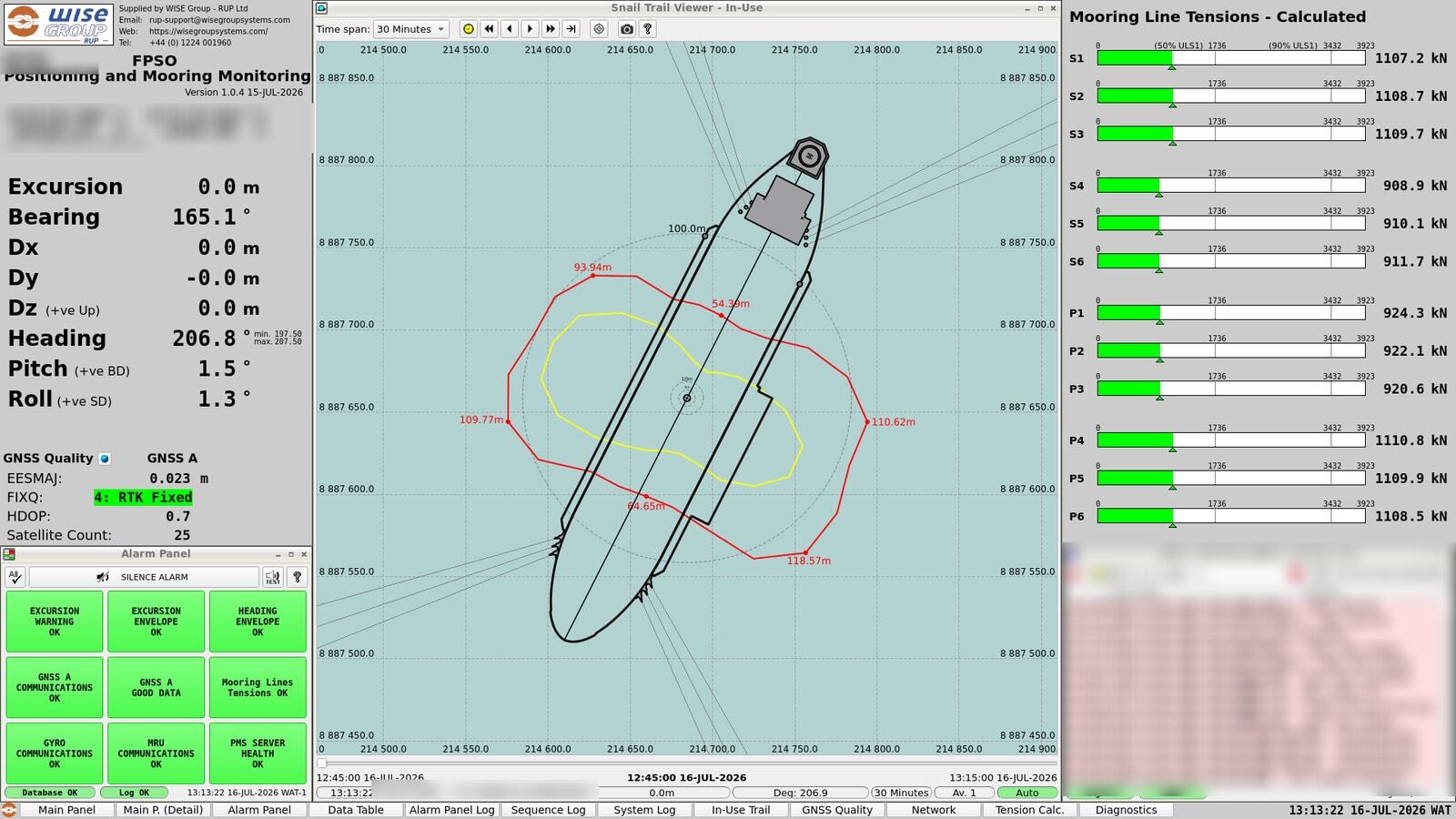Click the turret symbol at the vessel bow
The image size is (1456, 819).
click(809, 157)
